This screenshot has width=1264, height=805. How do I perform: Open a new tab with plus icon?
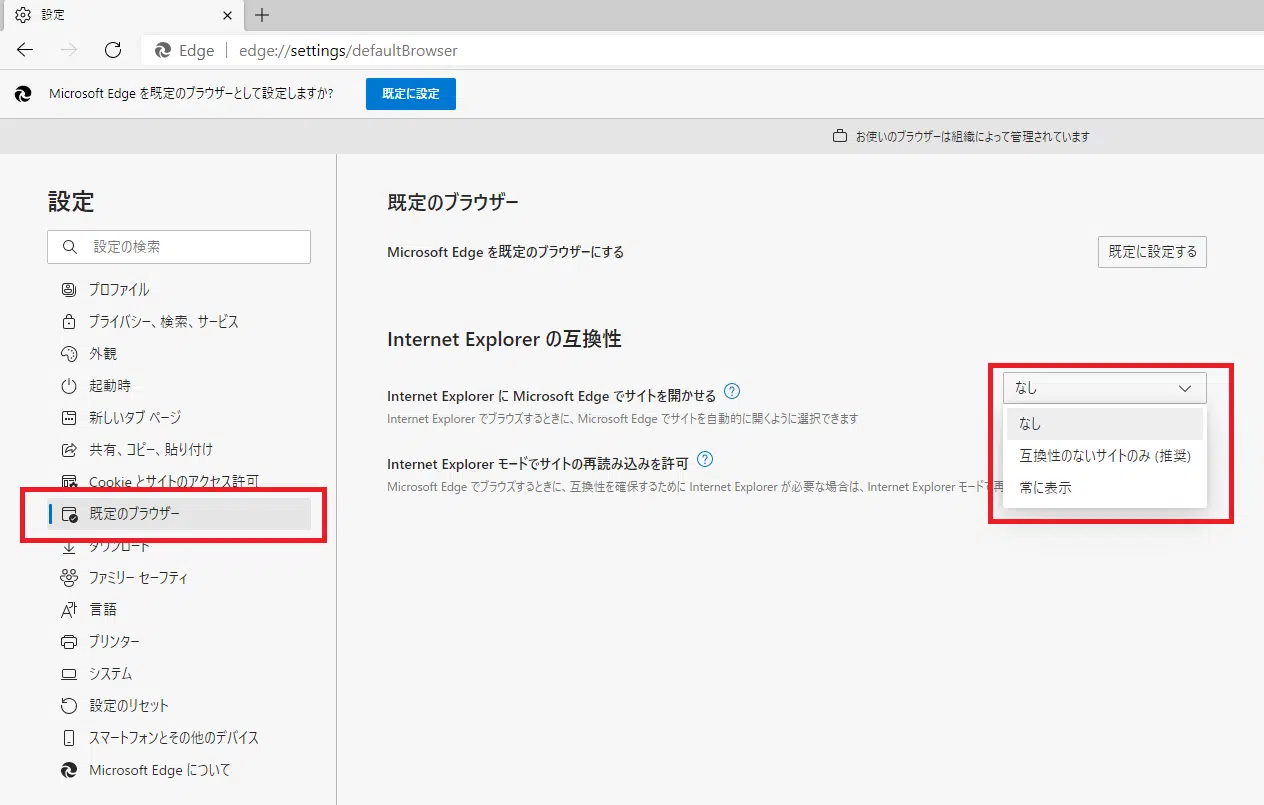click(x=262, y=15)
